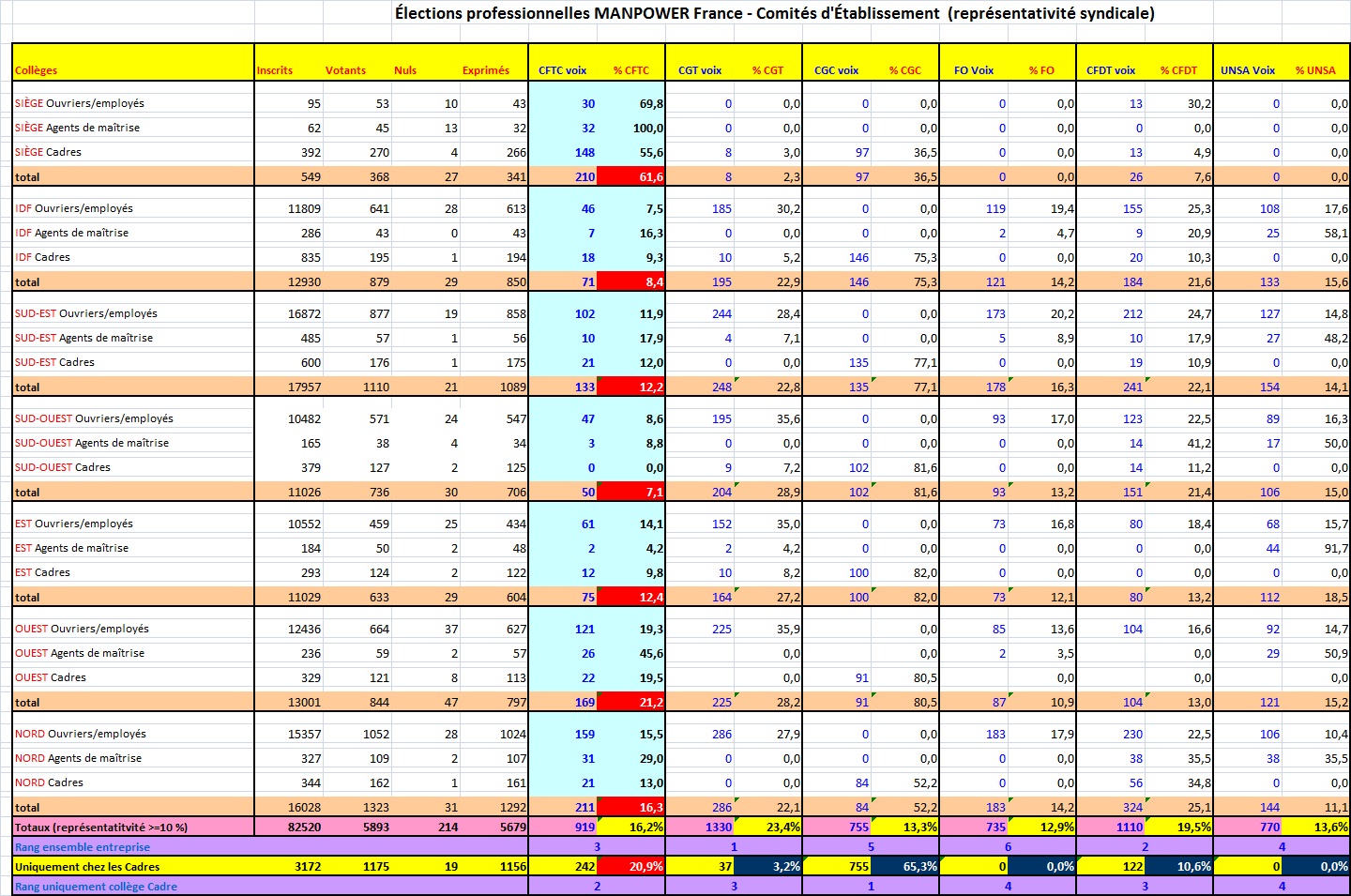
Task: Click the NORD Ouvriers/employés inscrits 15357
Action: click(x=304, y=734)
